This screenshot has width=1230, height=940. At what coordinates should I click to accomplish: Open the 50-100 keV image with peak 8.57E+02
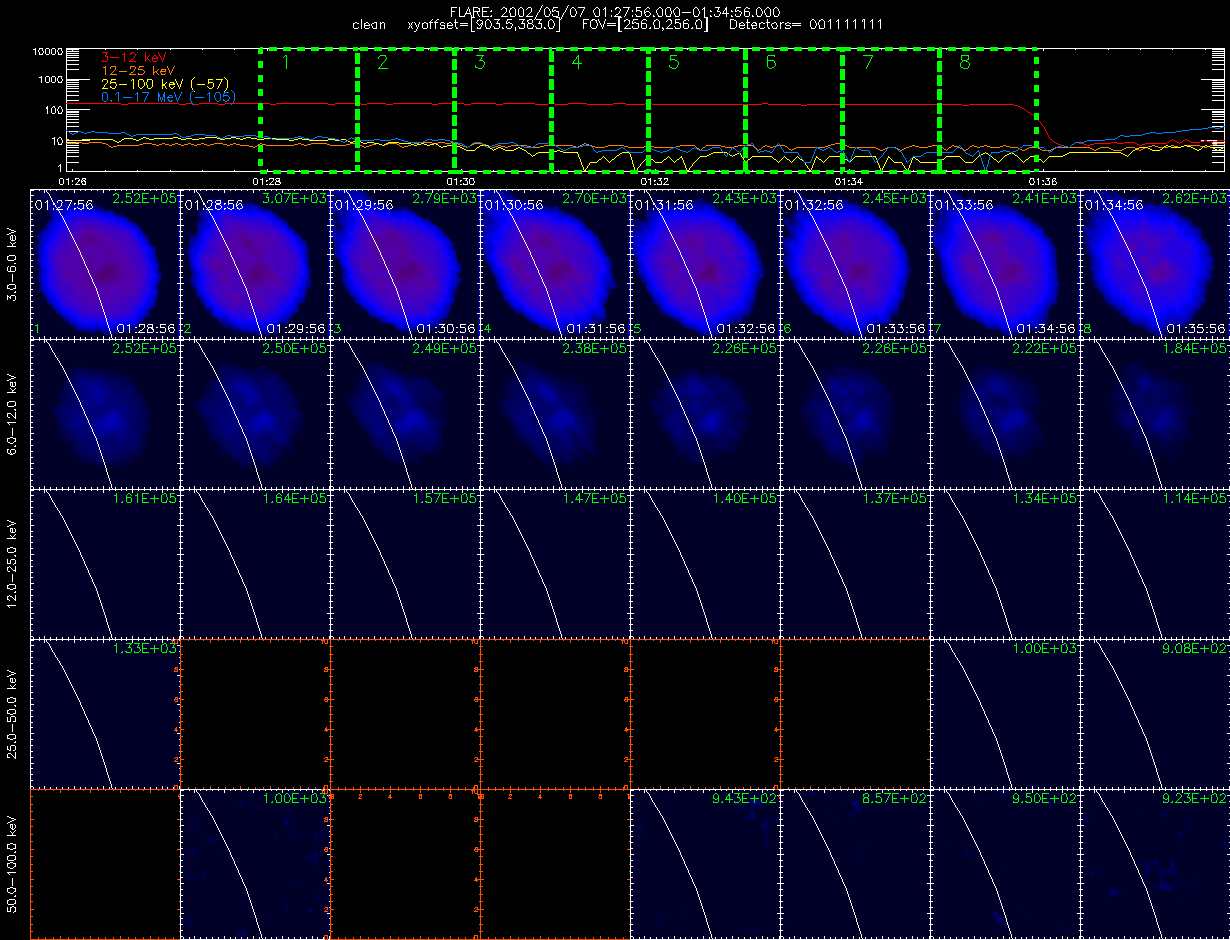[855, 863]
